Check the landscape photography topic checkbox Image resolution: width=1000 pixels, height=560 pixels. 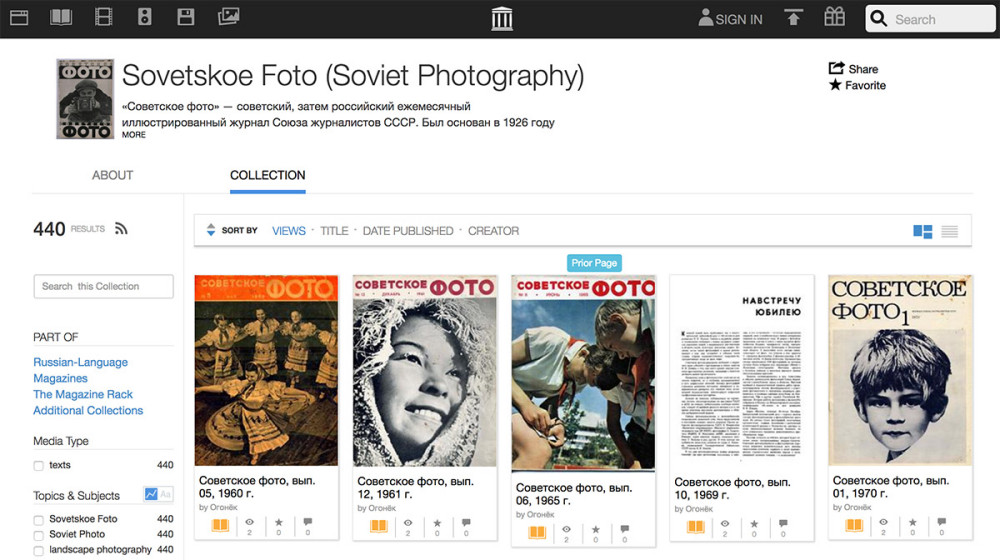tap(39, 551)
